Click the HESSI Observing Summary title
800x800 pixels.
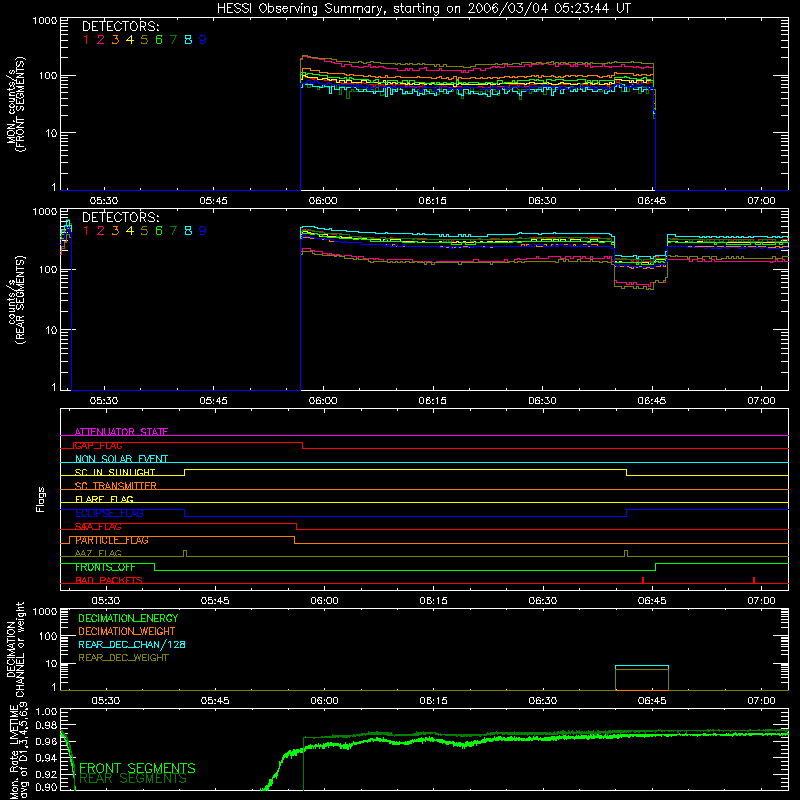pyautogui.click(x=423, y=9)
